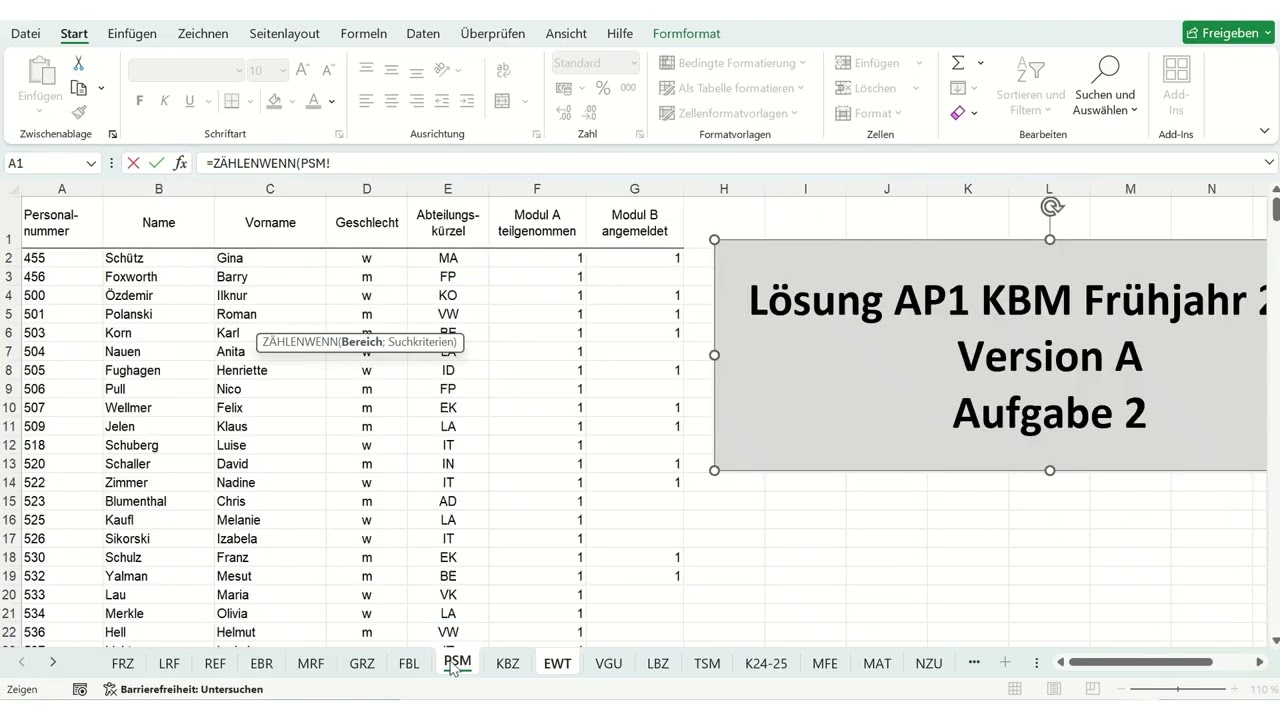Click the accounting number format icon
The height and width of the screenshot is (720, 1280).
[564, 88]
